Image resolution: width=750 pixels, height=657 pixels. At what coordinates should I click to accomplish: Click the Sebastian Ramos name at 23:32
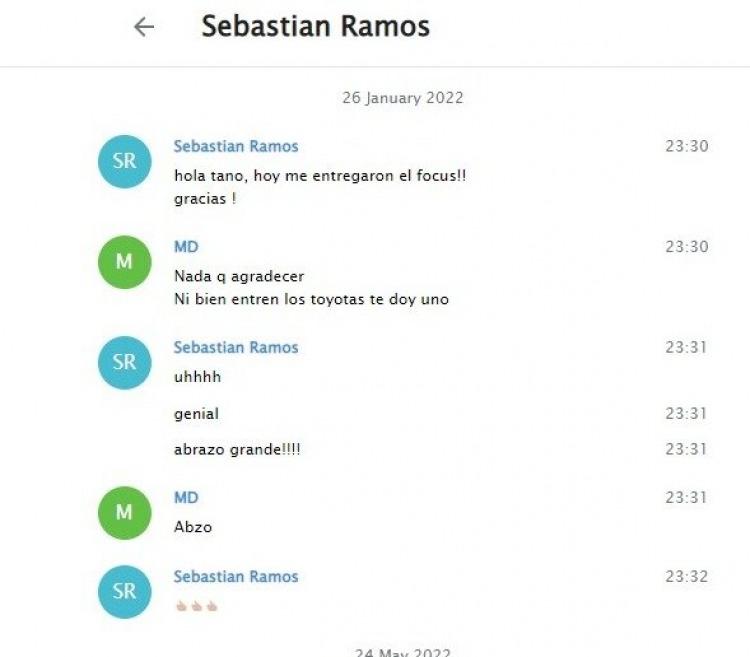pyautogui.click(x=236, y=577)
